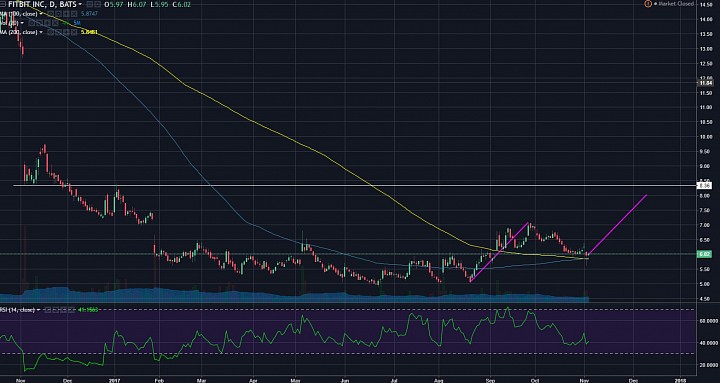Open settings for the Vol (20) indicator
This screenshot has width=720, height=383.
(x=39, y=23)
